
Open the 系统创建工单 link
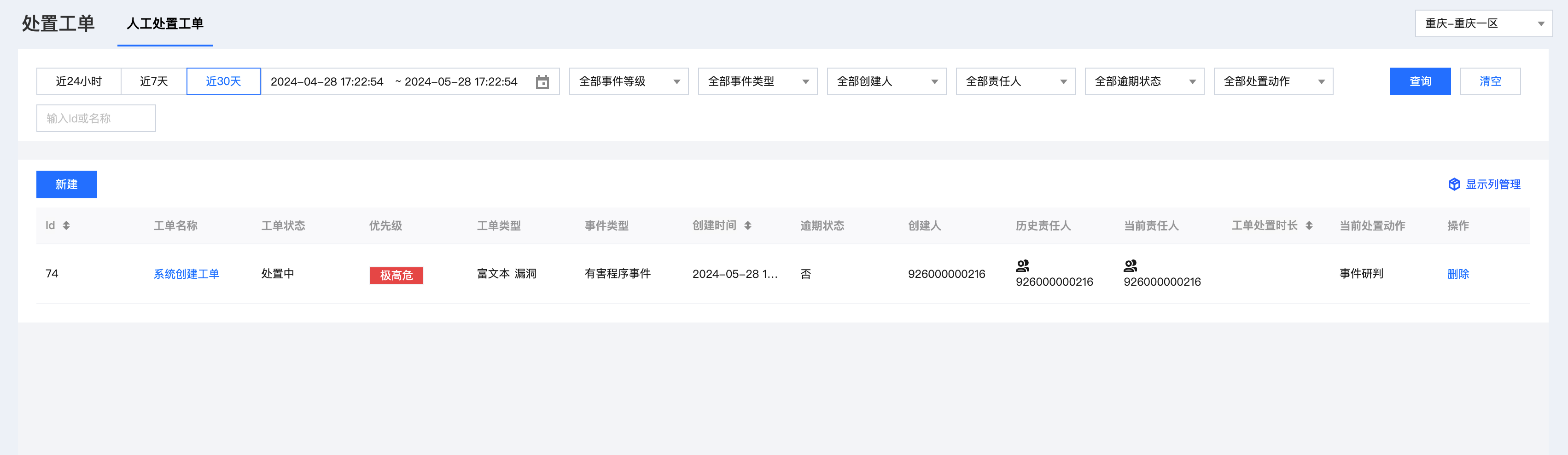click(186, 274)
